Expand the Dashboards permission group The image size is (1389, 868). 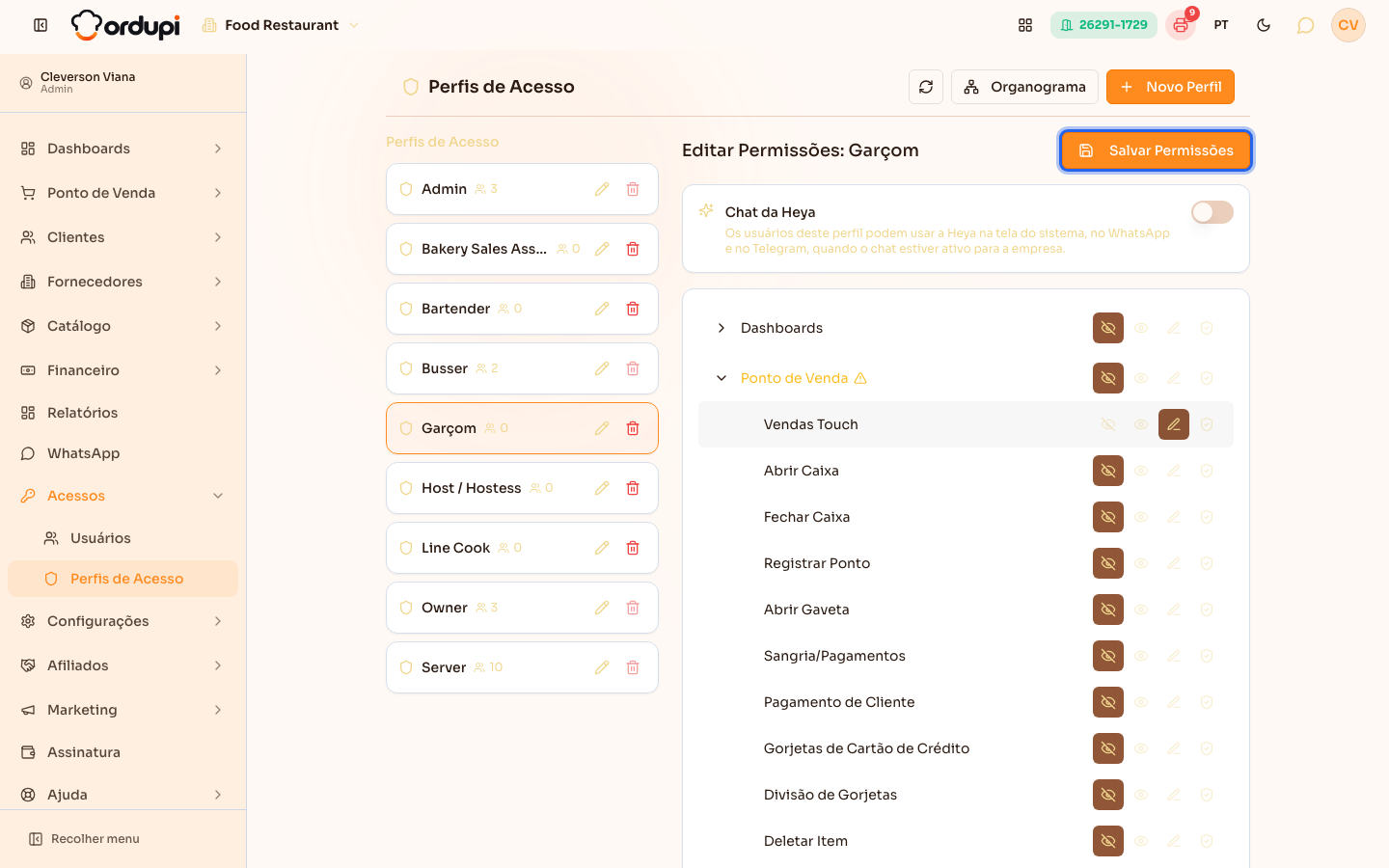[x=722, y=328]
